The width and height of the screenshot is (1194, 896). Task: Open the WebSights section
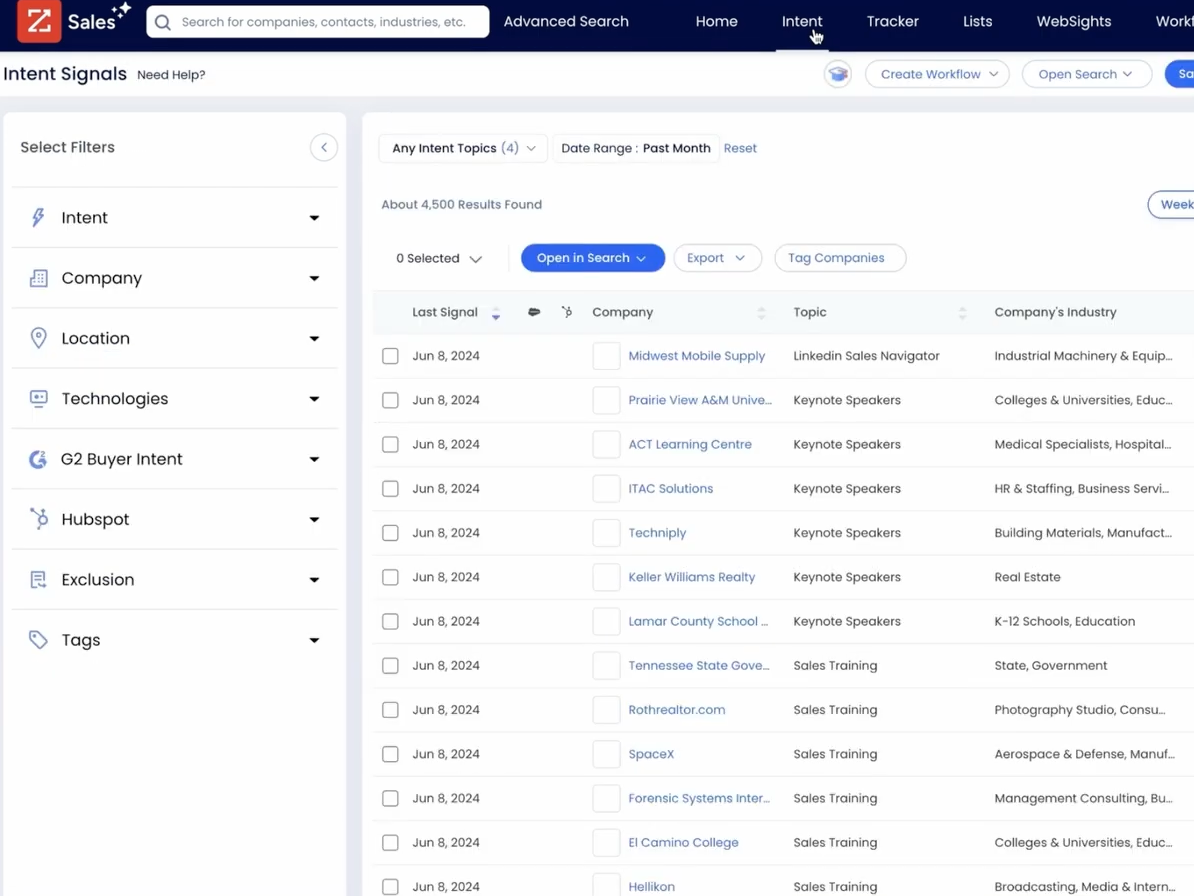click(x=1073, y=21)
